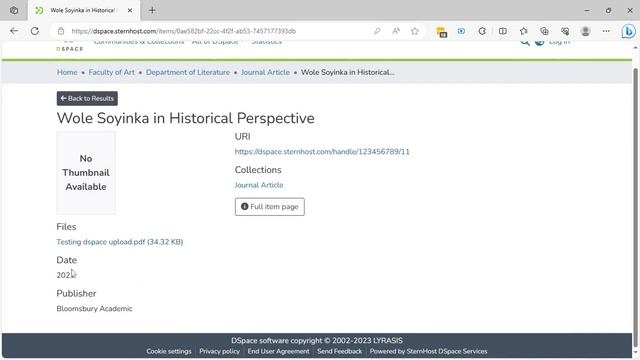640x360 pixels.
Task: Open Browser essentials heart icon
Action: tap(565, 31)
